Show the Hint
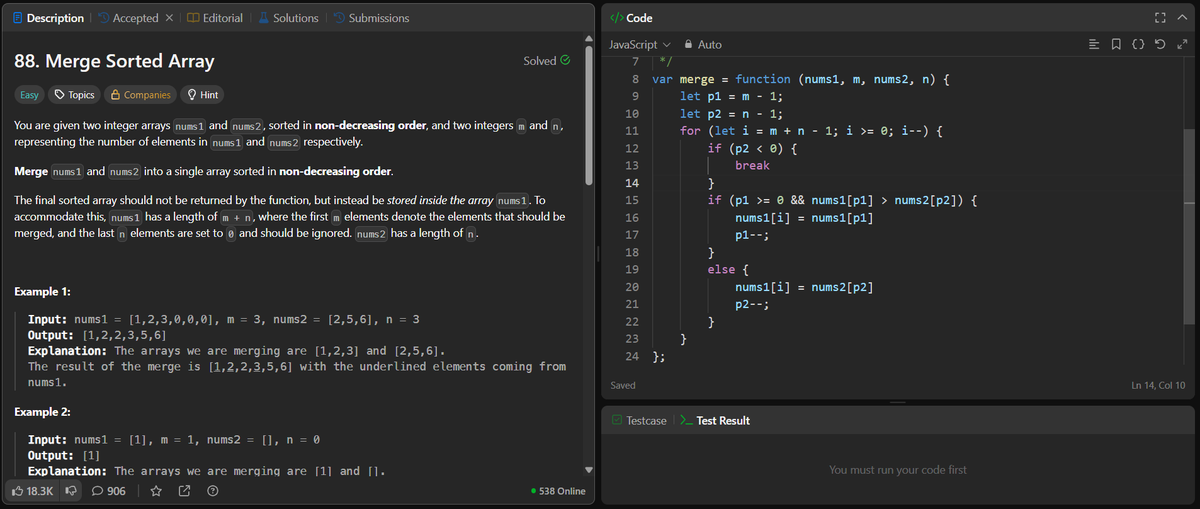Viewport: 1200px width, 509px height. point(203,95)
